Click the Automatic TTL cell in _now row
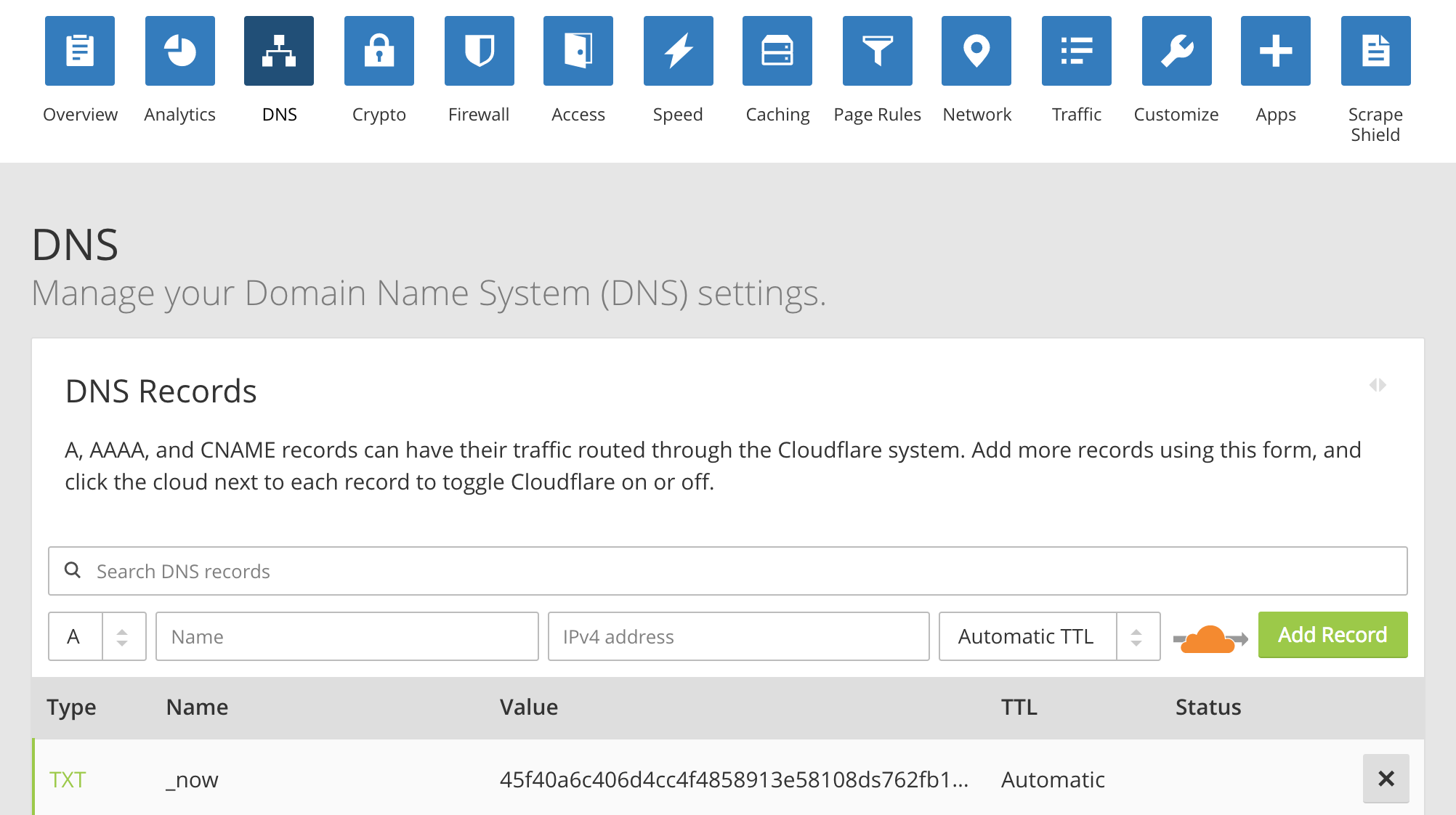The width and height of the screenshot is (1456, 815). (1053, 779)
